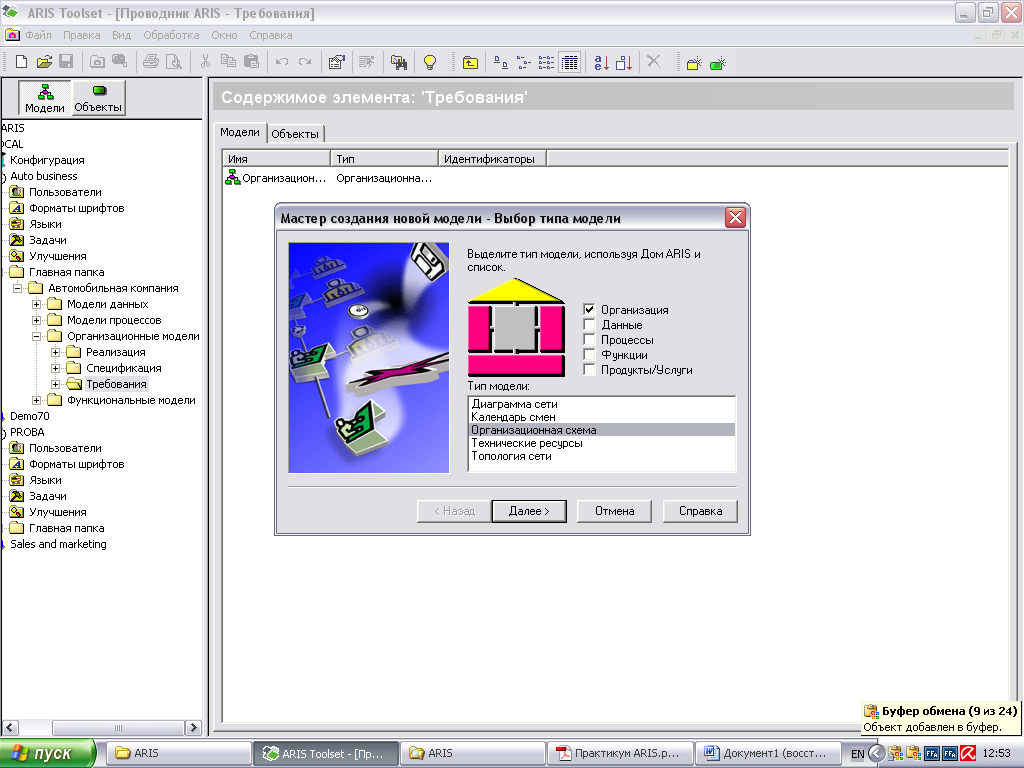The width and height of the screenshot is (1024, 768).
Task: Expand the Требования folder
Action: point(56,384)
